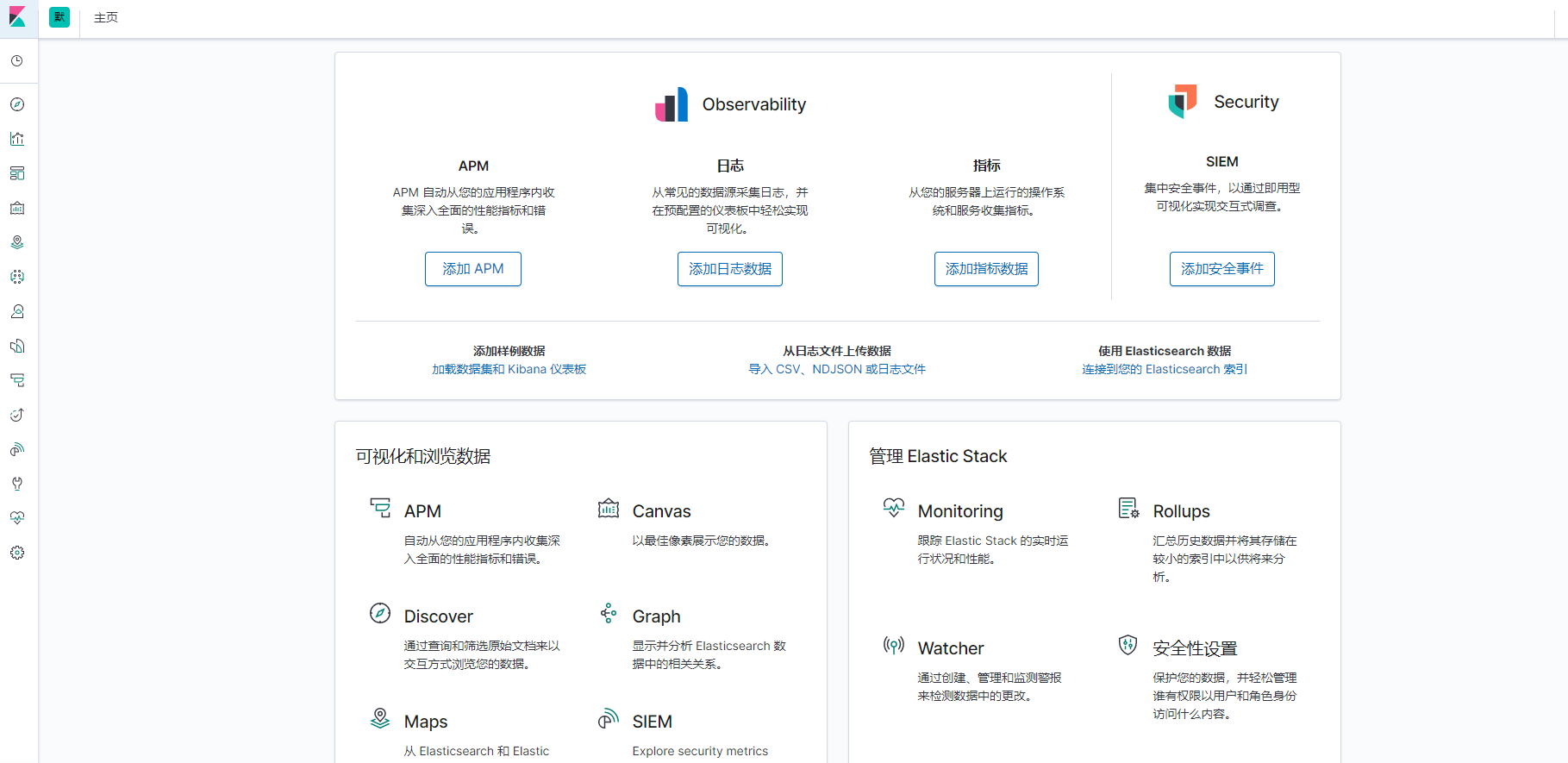Open Stack Monitoring from the sidebar heartbeat icon
1568x763 pixels.
(17, 518)
